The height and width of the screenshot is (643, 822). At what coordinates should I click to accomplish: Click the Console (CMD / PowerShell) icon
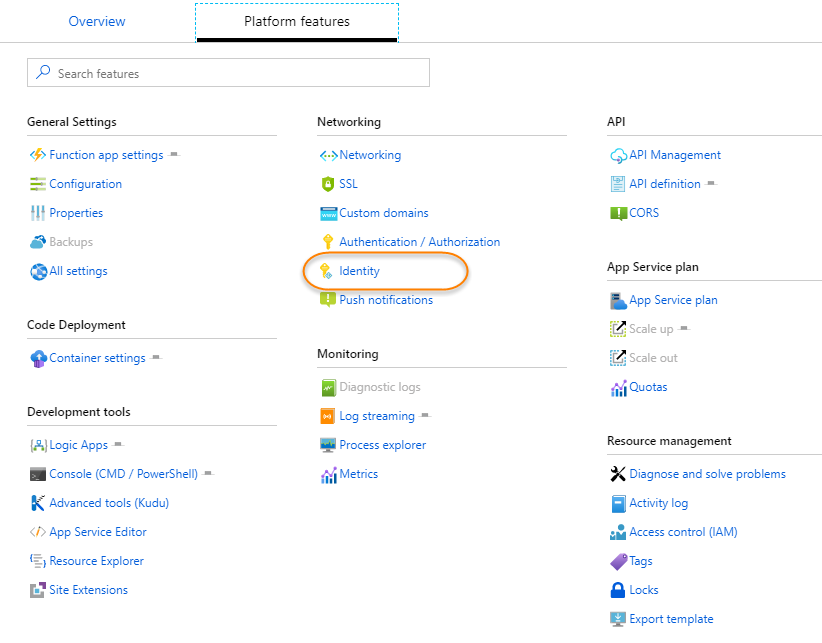click(38, 474)
